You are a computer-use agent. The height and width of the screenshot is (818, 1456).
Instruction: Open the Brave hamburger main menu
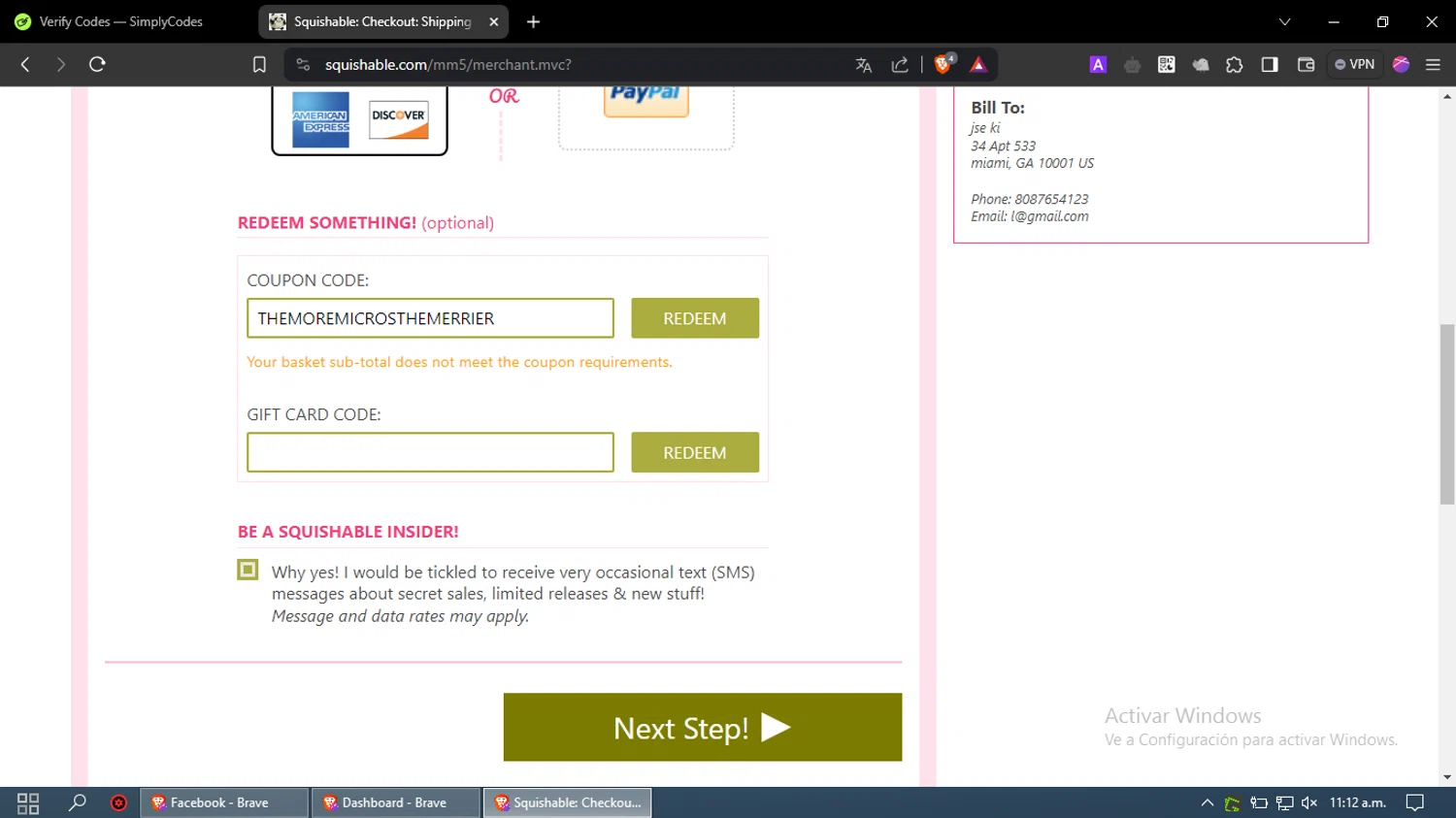(1433, 65)
